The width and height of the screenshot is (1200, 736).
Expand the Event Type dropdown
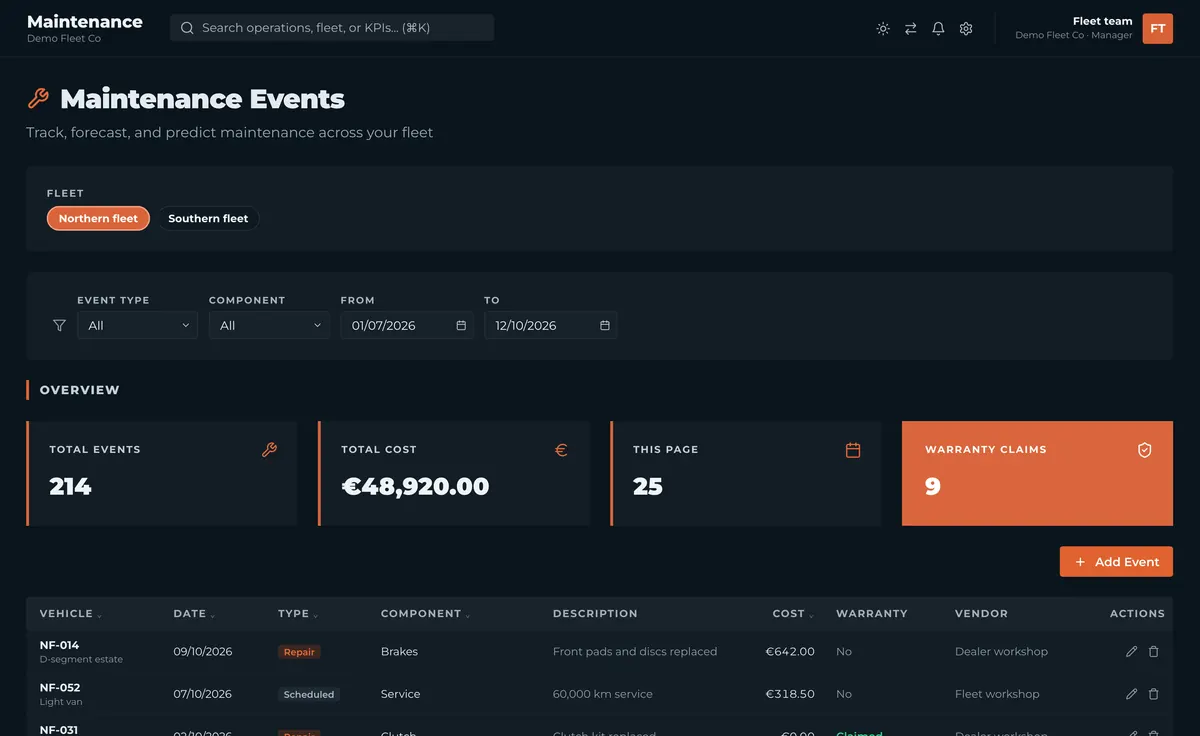[137, 326]
